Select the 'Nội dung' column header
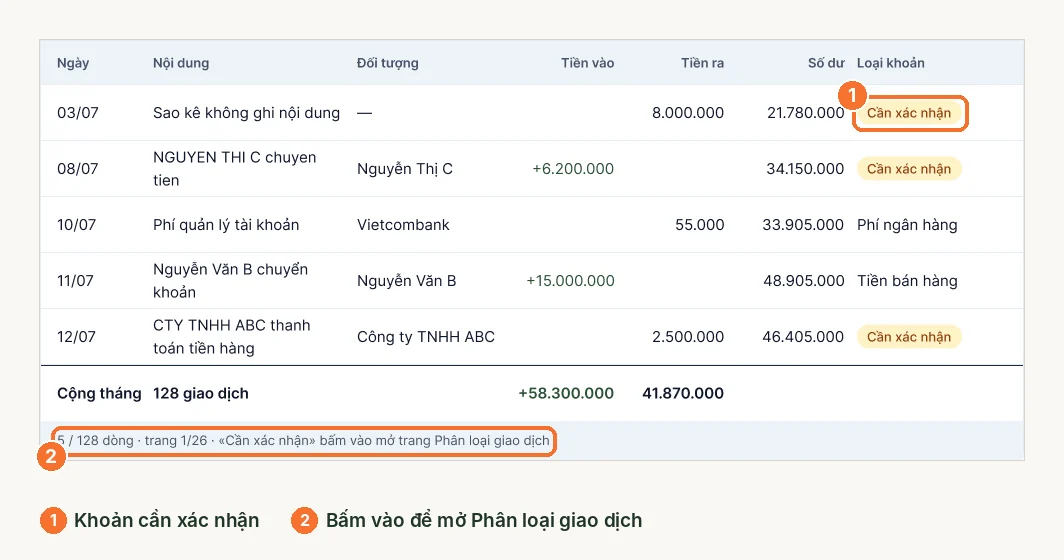 coord(181,63)
